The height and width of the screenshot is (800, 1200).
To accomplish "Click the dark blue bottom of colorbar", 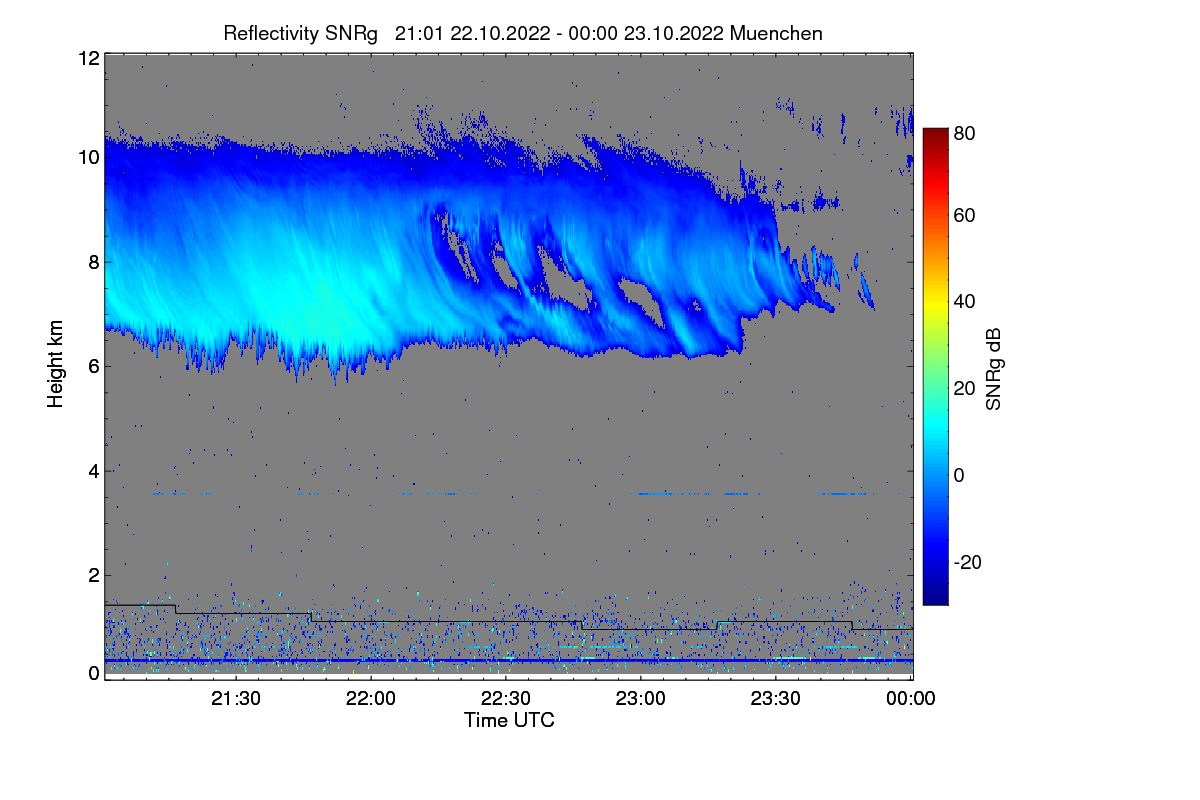I will coord(935,596).
